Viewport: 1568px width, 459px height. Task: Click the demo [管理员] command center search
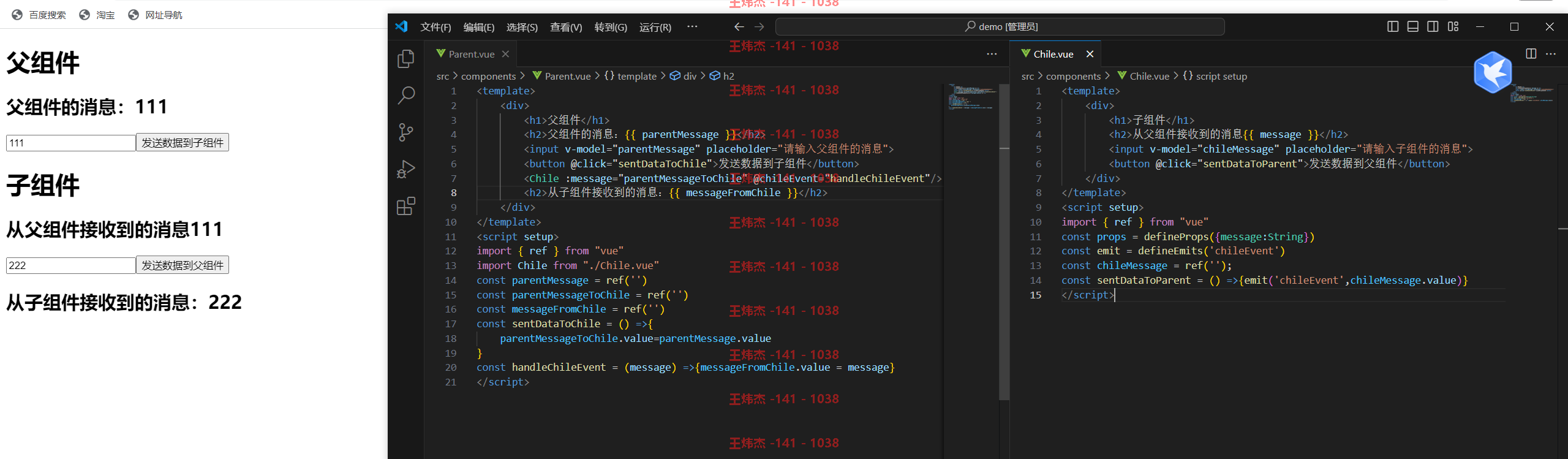[x=1000, y=26]
